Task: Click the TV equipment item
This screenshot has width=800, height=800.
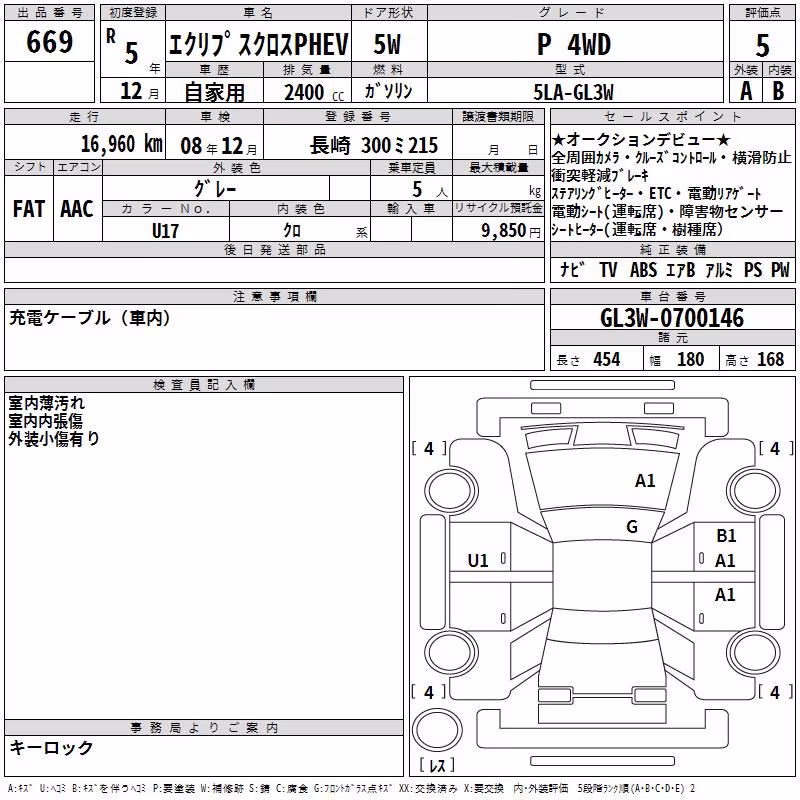Action: [608, 269]
